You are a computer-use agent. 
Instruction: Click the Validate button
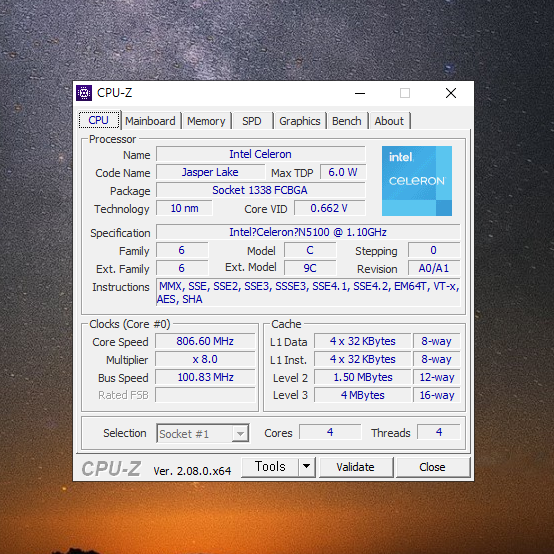[355, 467]
